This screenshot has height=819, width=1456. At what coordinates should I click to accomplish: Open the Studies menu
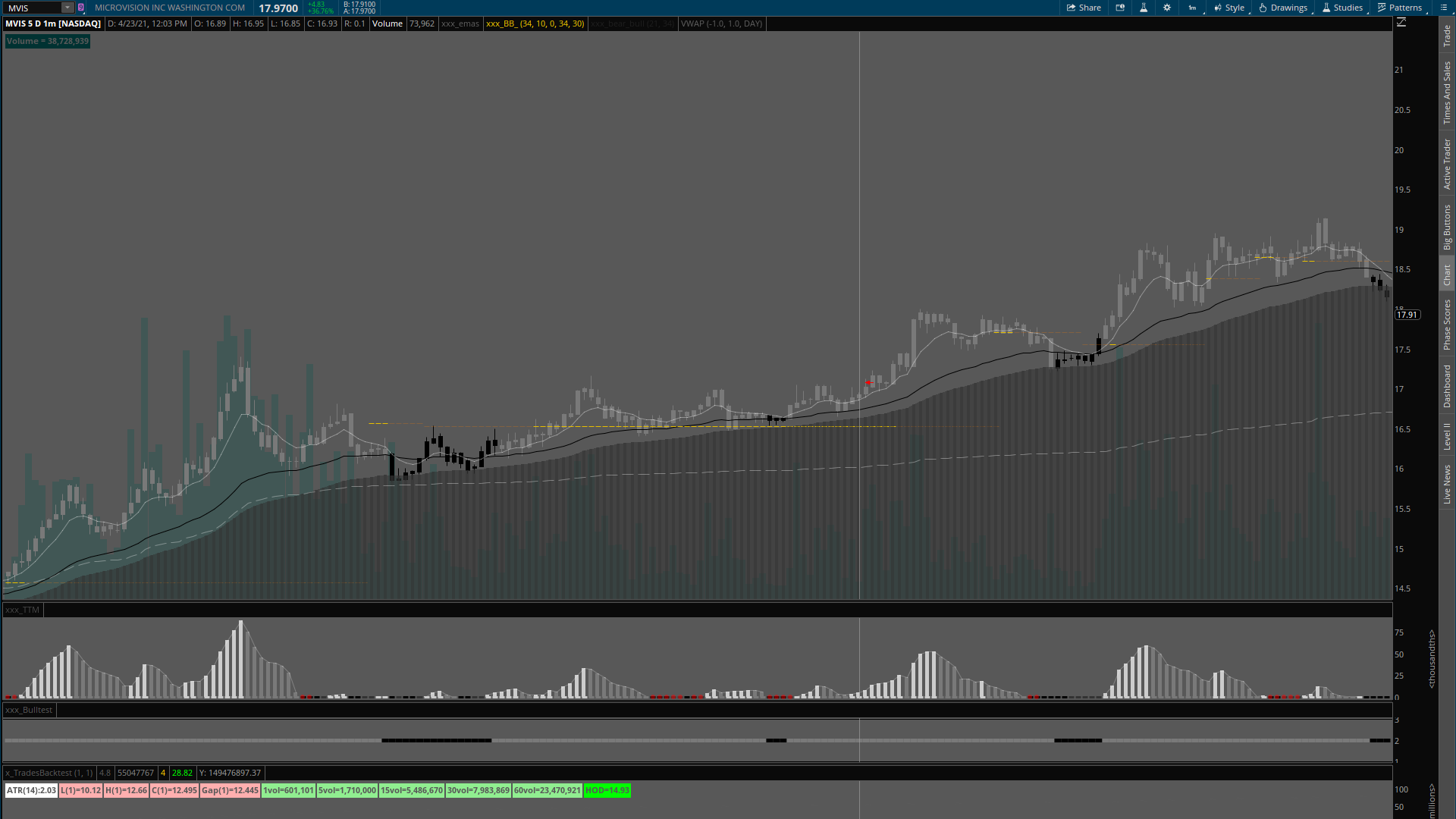(1342, 8)
